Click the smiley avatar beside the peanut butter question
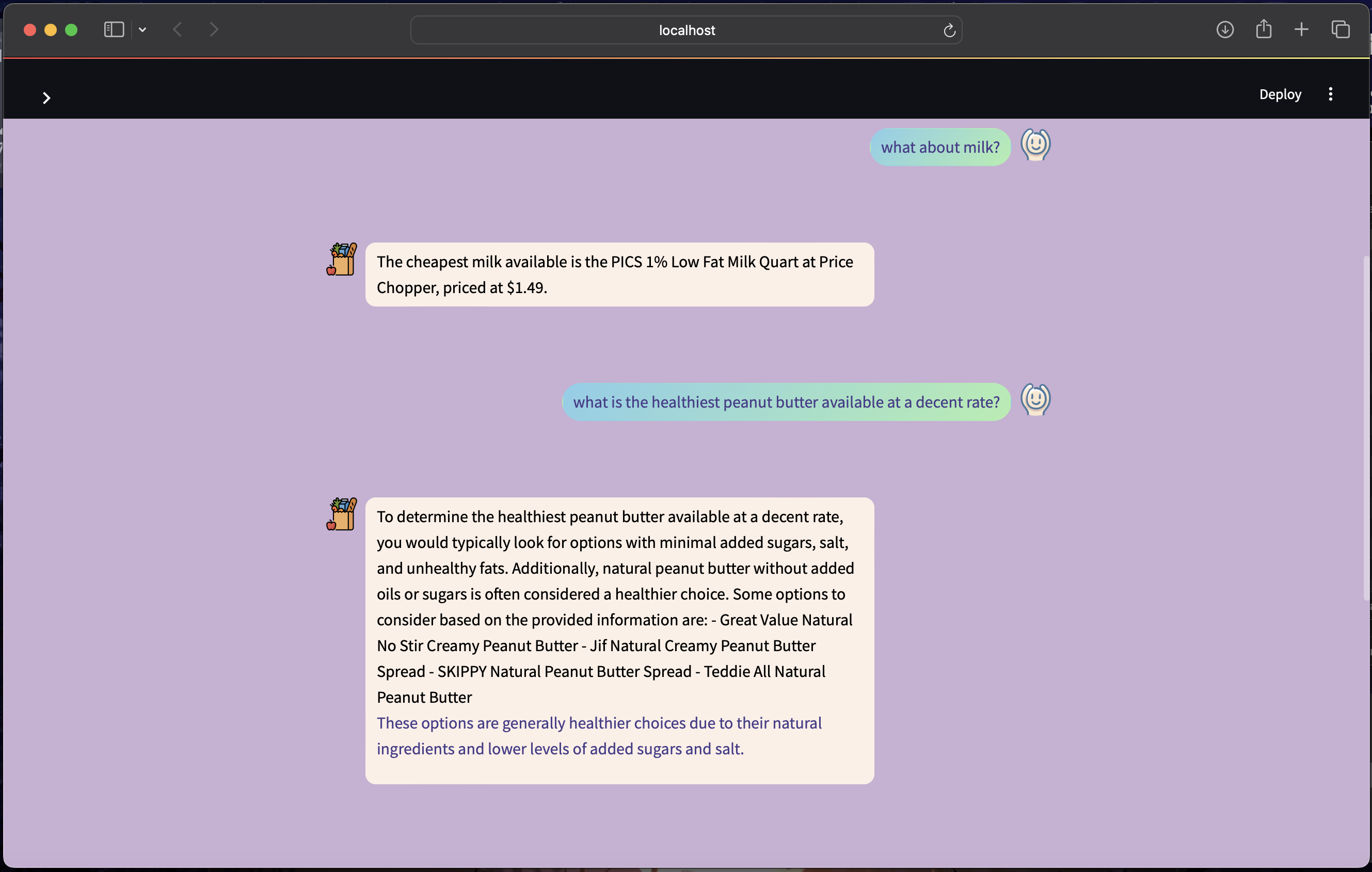 [x=1035, y=399]
